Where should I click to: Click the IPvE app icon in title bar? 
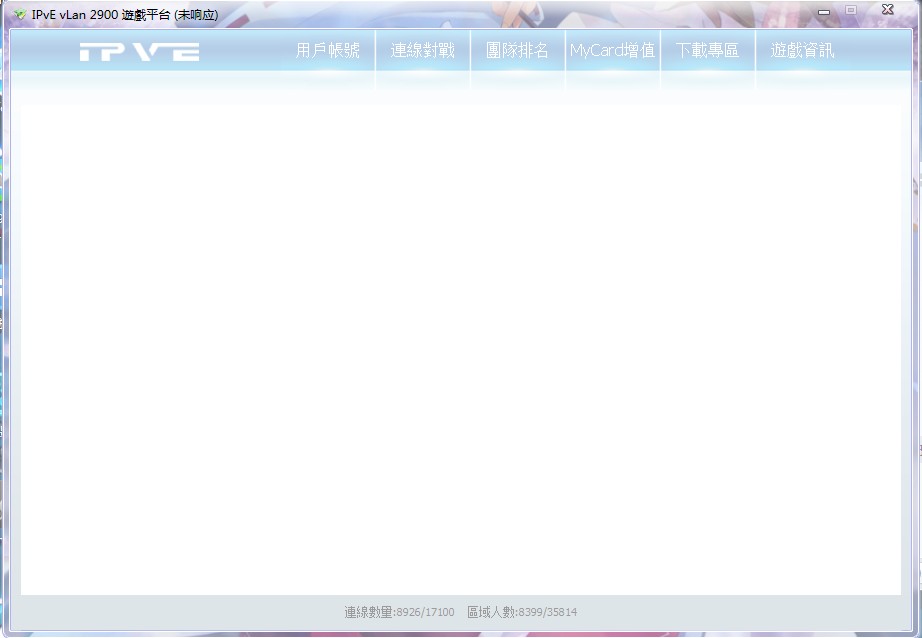(x=19, y=14)
